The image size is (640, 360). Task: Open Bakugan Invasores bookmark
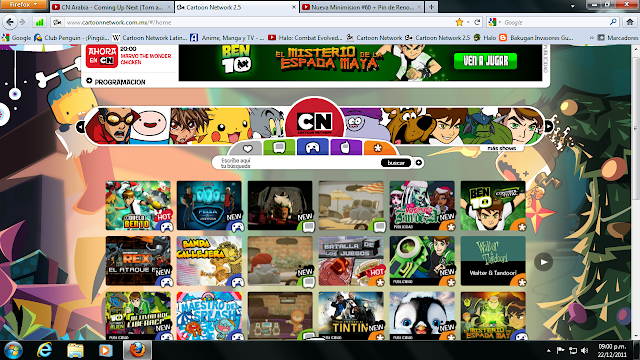pos(536,38)
